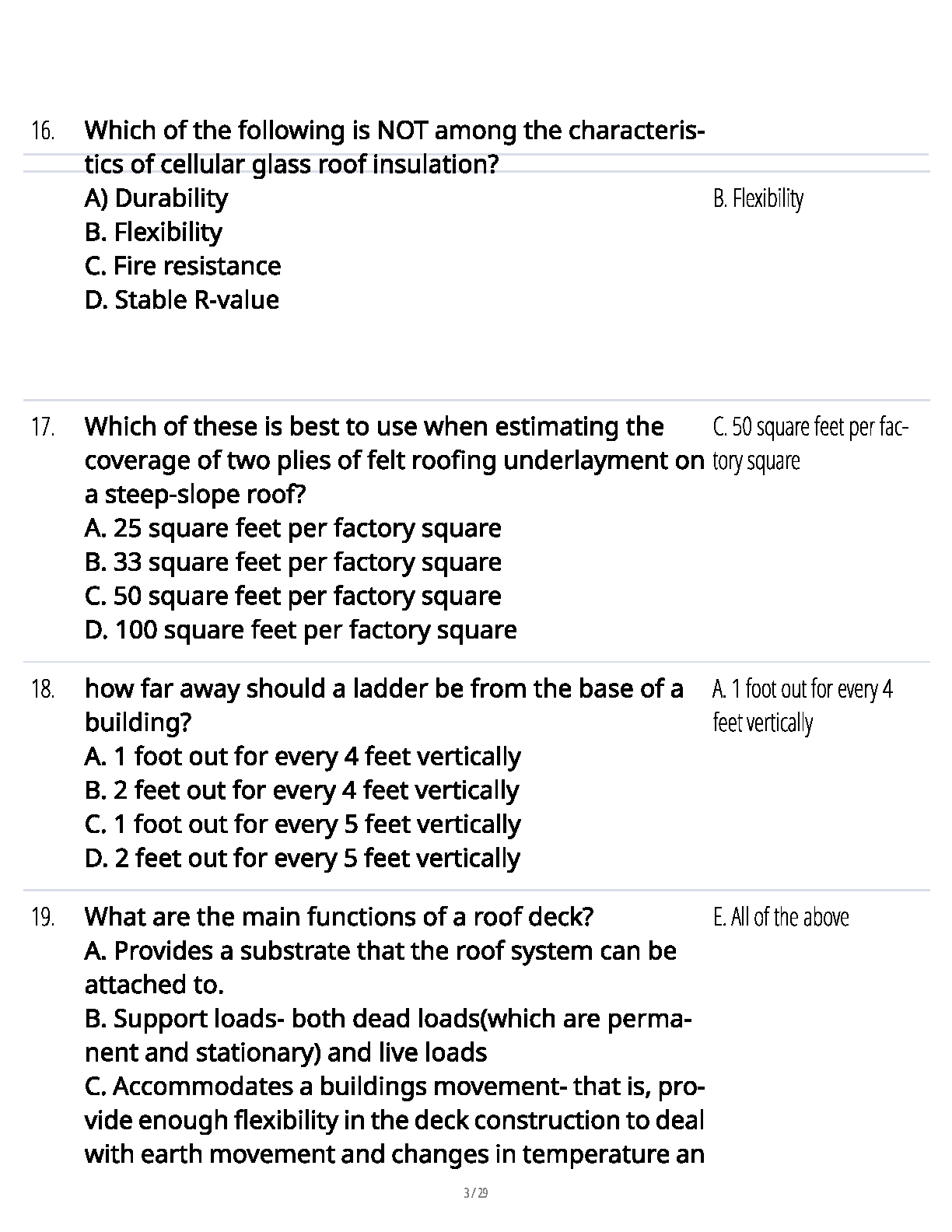This screenshot has width=952, height=1232.
Task: Select 'A. 25 square feet per factory square'
Action: (x=292, y=529)
